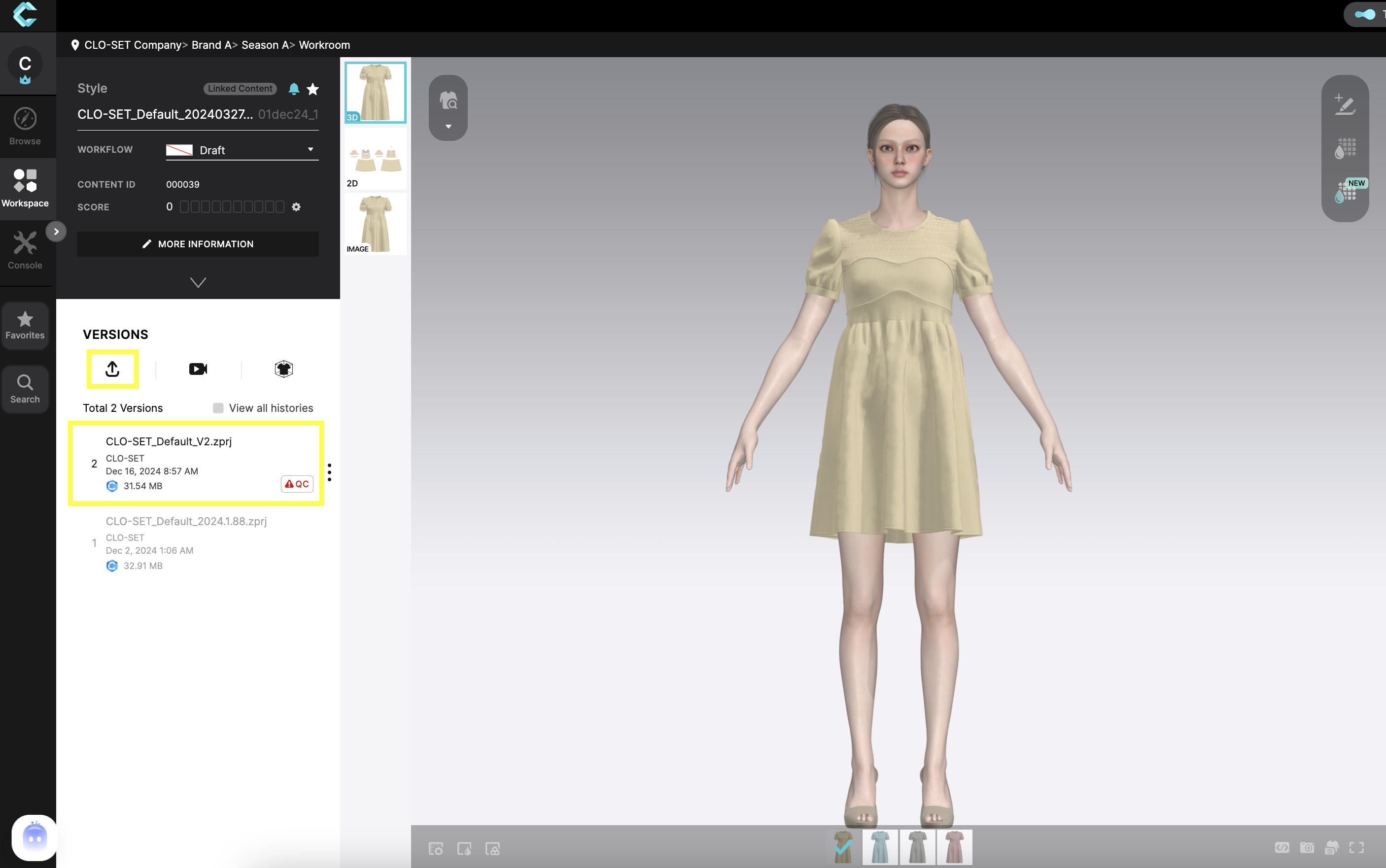Enter fullscreen with the corner brackets icon
Viewport: 1386px width, 868px height.
pyautogui.click(x=1358, y=847)
